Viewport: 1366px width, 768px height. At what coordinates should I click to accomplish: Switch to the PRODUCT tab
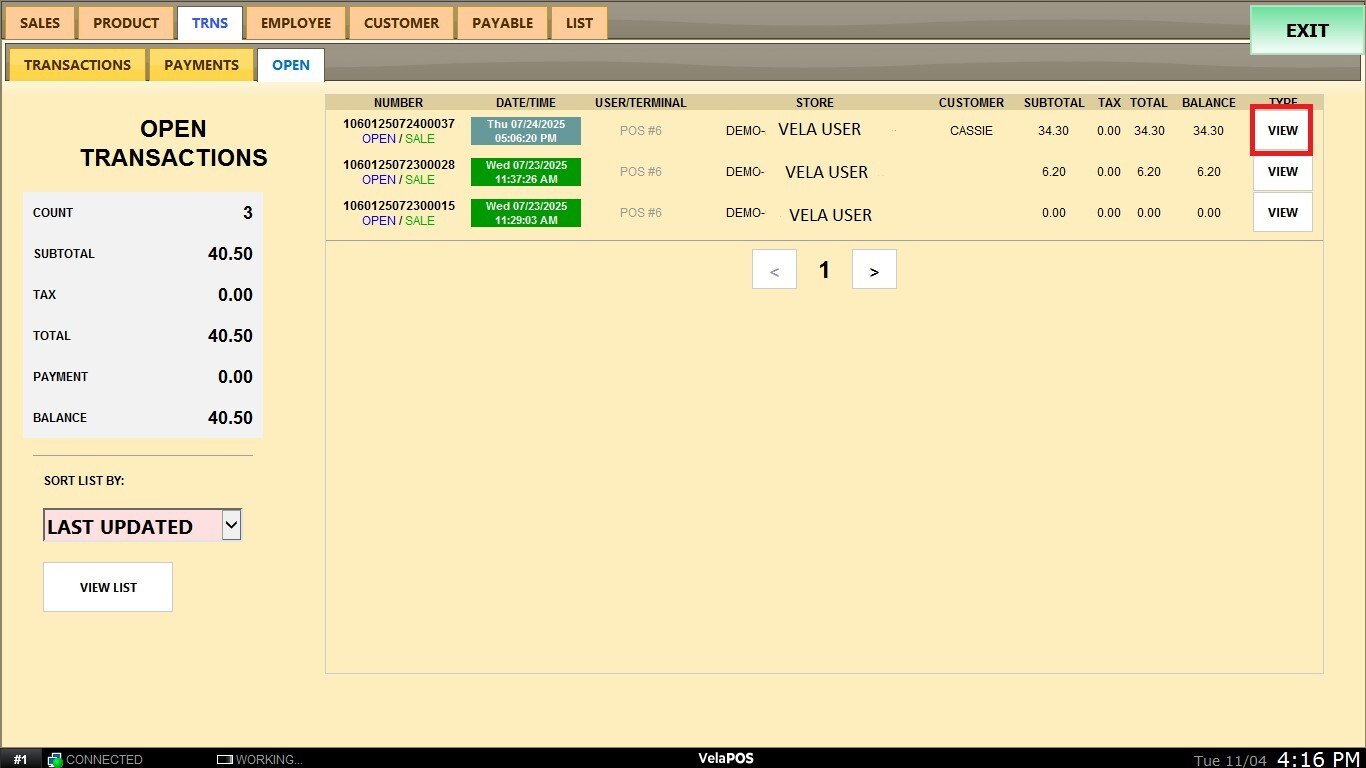[x=126, y=23]
